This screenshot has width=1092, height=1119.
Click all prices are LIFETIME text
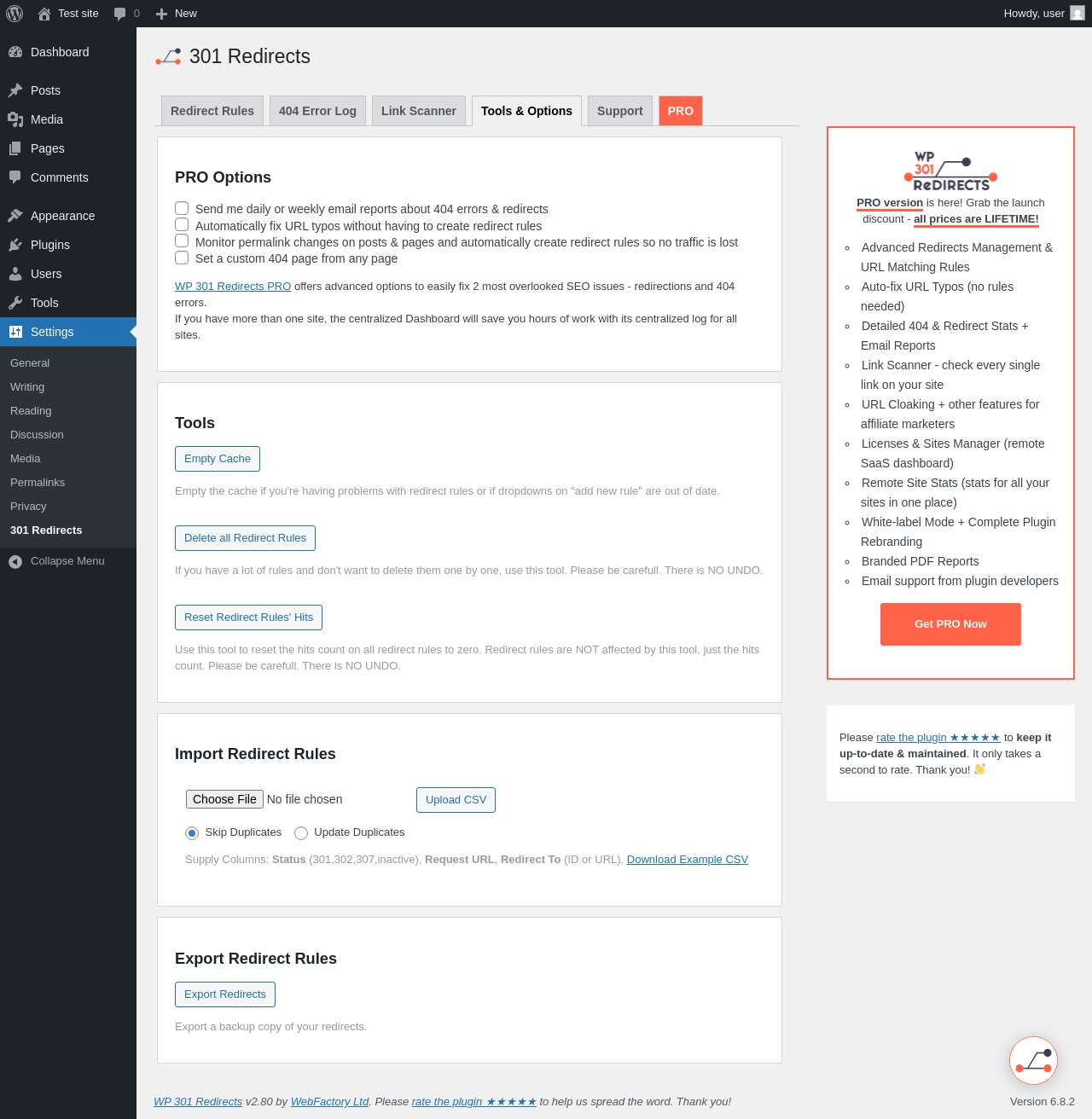pos(976,219)
